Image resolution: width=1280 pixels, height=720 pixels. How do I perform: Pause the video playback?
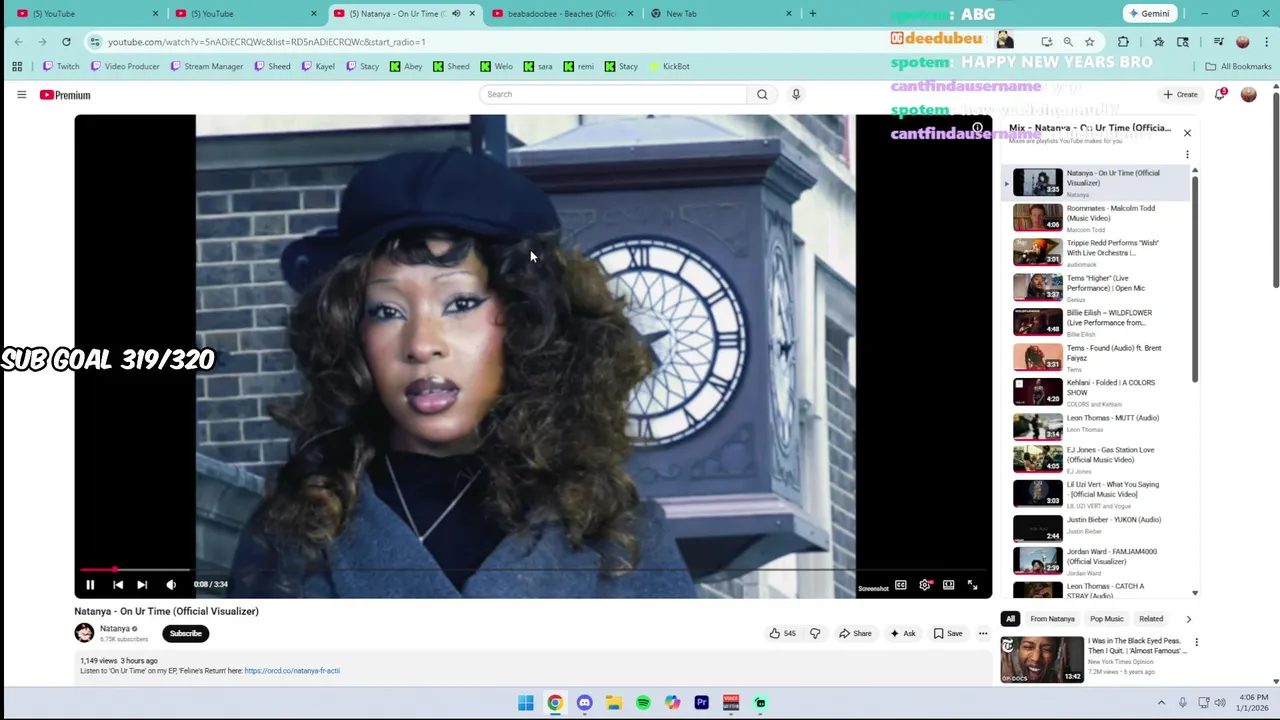pyautogui.click(x=90, y=585)
